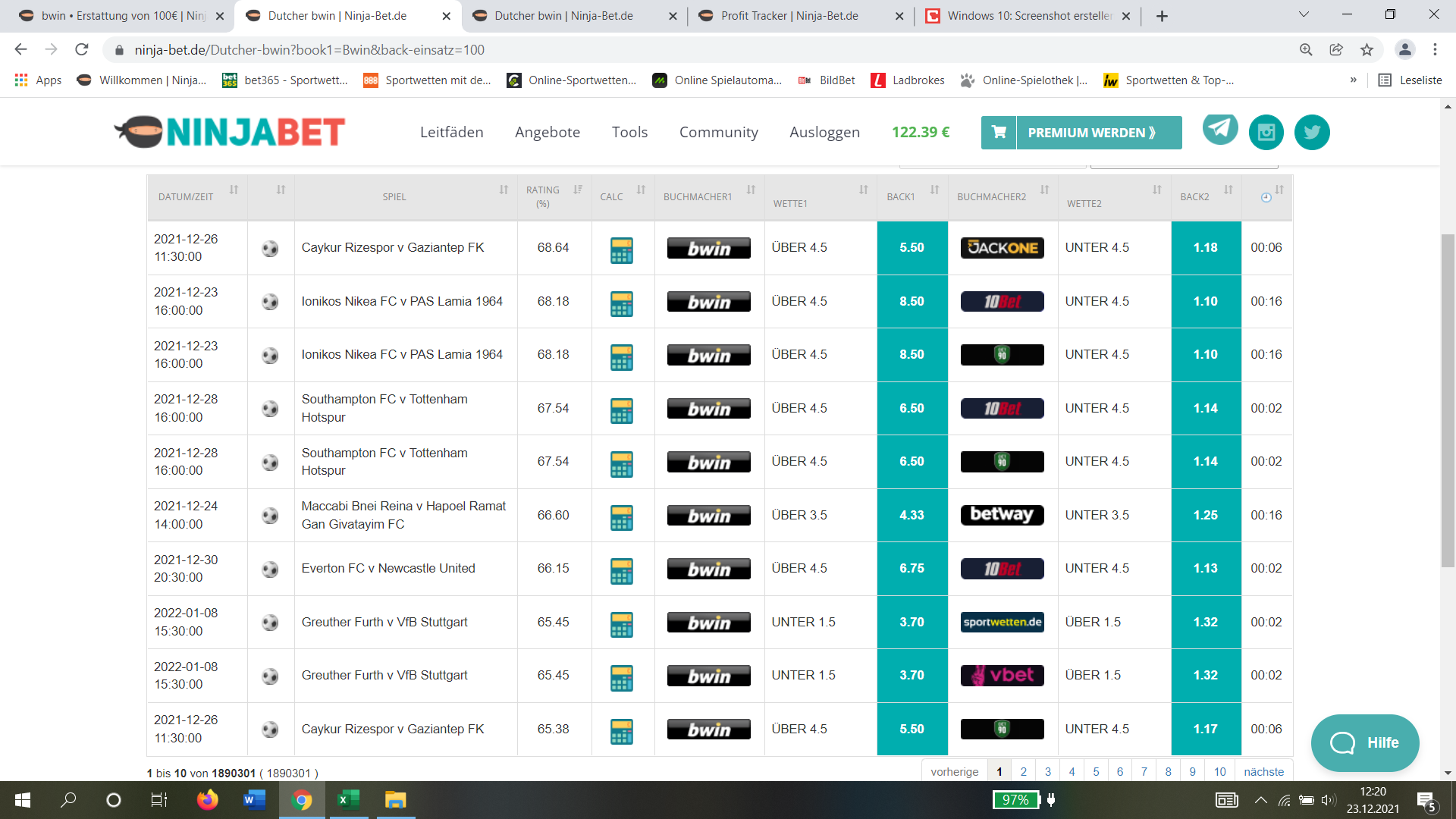Click the shopping cart icon
This screenshot has width=1456, height=819.
pyautogui.click(x=999, y=132)
